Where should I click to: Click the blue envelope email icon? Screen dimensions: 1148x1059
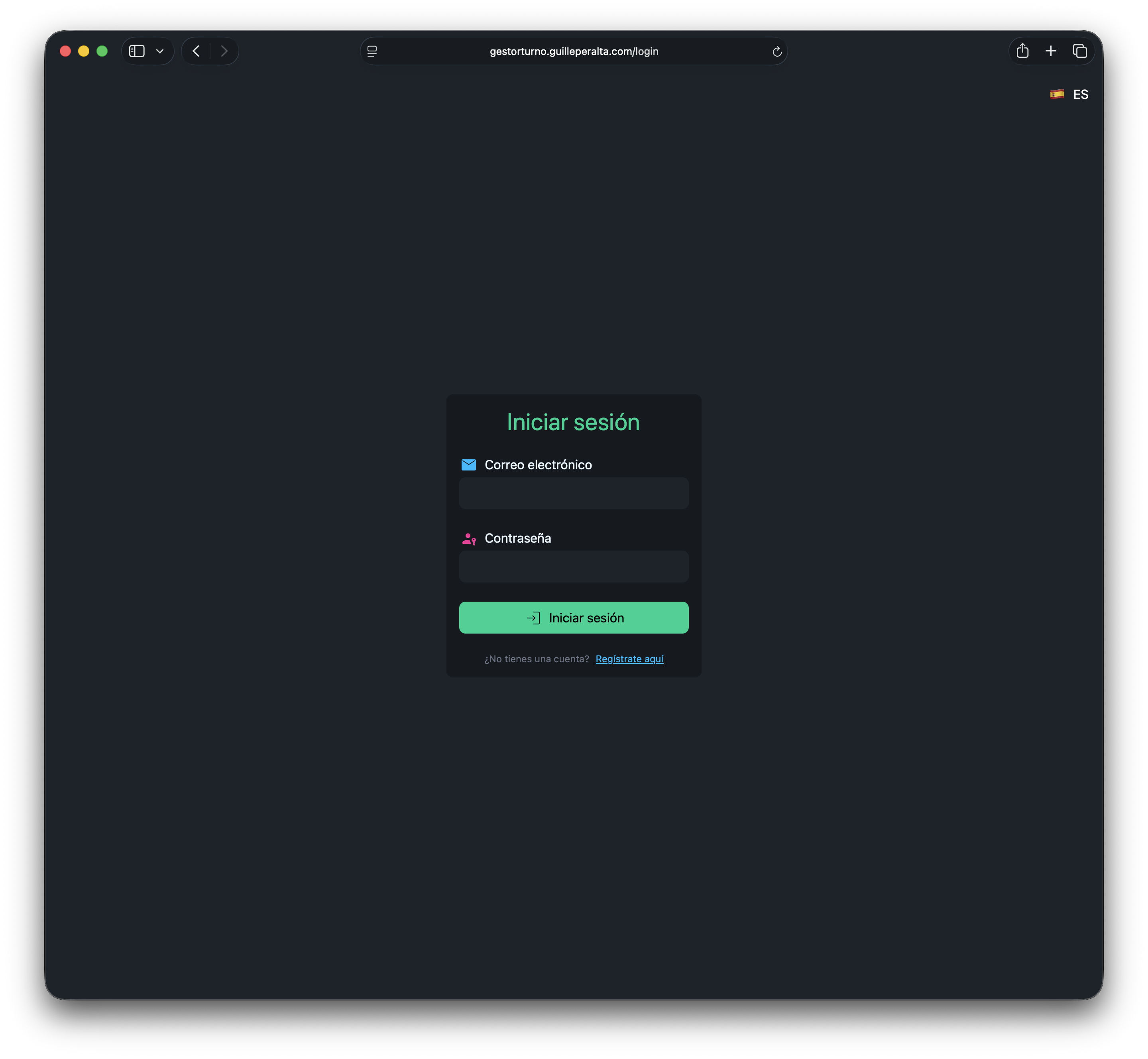coord(469,465)
